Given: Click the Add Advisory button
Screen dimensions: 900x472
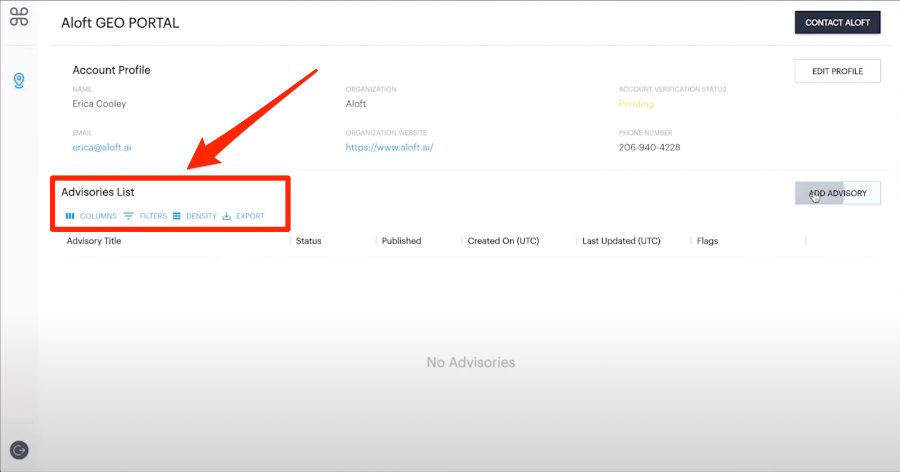Looking at the screenshot, I should (x=837, y=193).
